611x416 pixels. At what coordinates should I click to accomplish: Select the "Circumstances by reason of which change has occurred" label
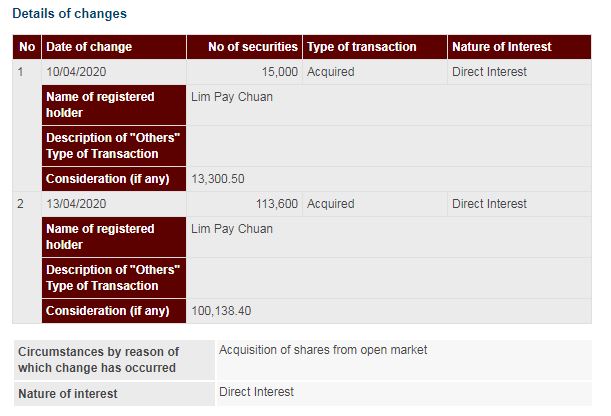[98, 359]
